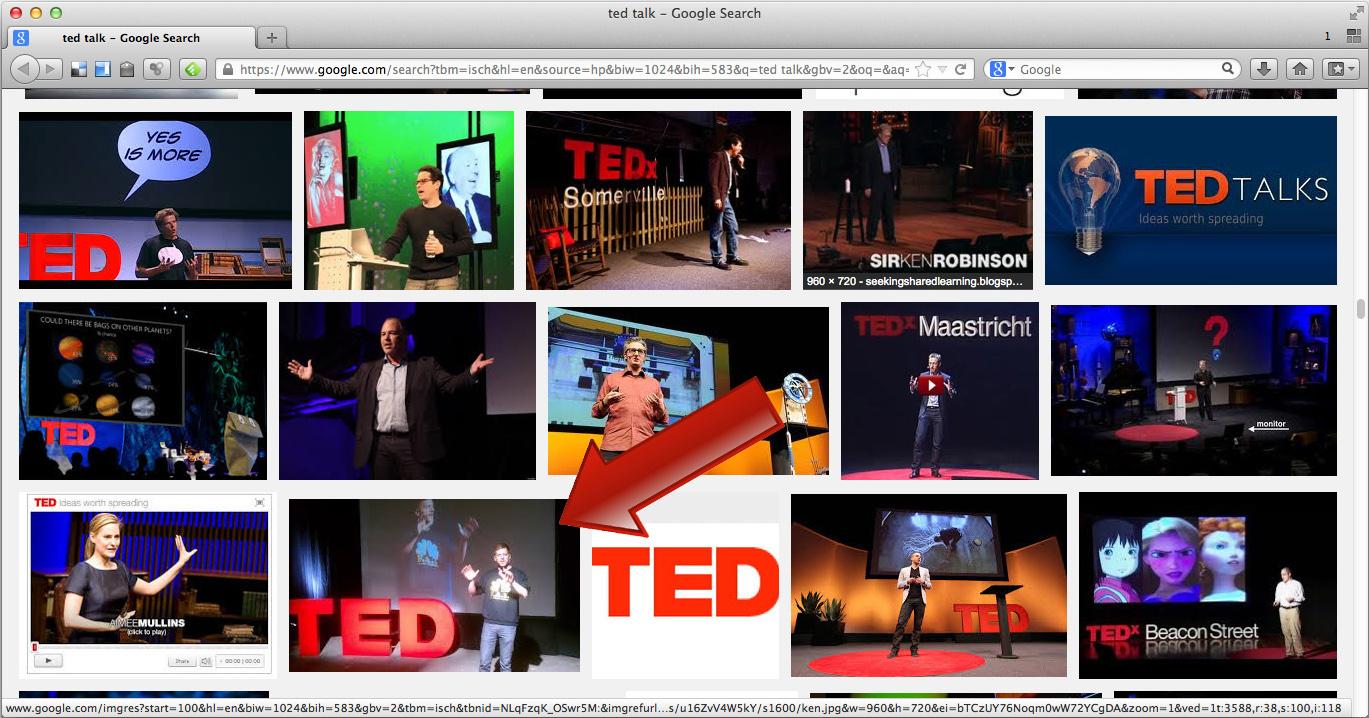Viewport: 1369px width, 718px height.
Task: Click the padlock site identity icon
Action: (x=228, y=70)
